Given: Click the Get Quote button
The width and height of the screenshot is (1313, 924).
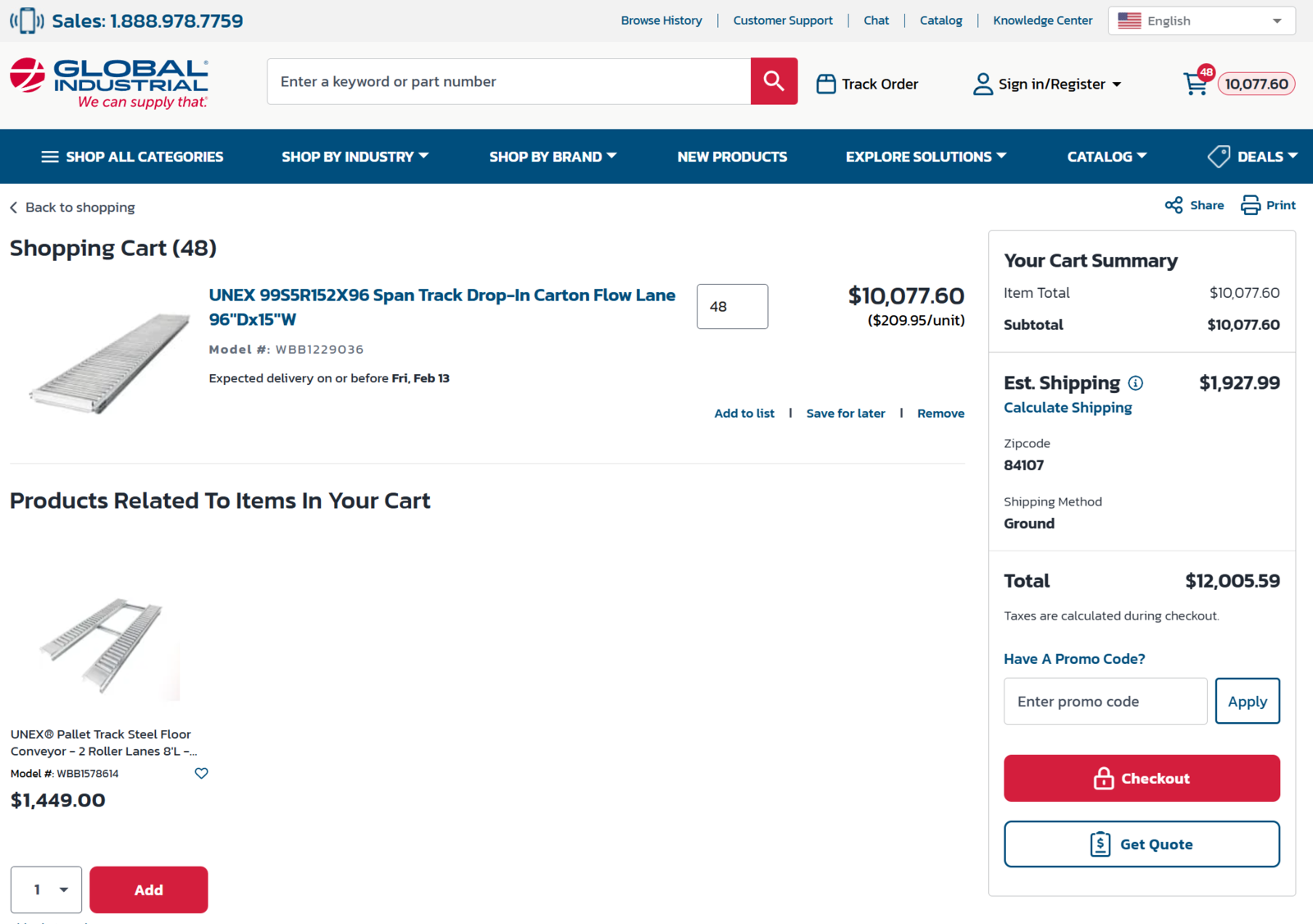Looking at the screenshot, I should 1141,844.
